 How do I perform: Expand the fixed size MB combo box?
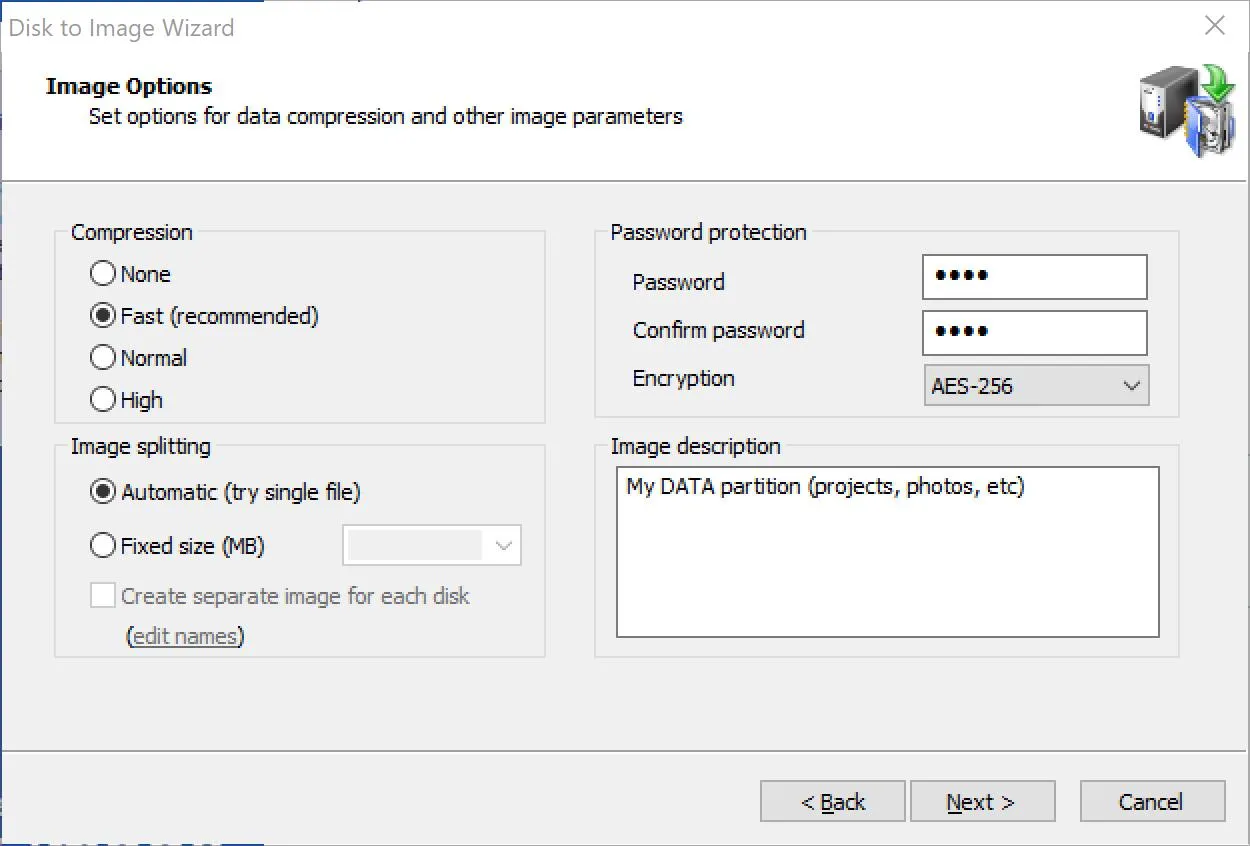click(x=432, y=546)
